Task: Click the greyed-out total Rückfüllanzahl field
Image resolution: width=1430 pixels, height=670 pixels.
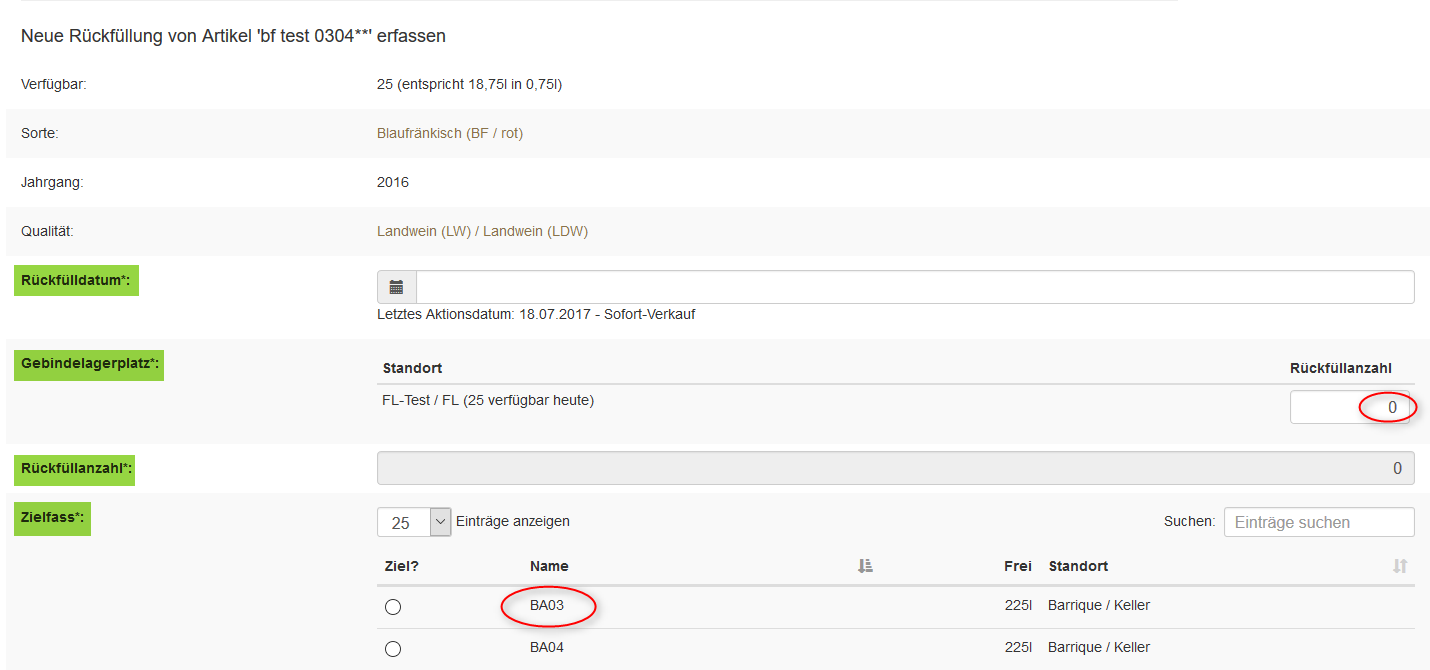Action: (895, 468)
